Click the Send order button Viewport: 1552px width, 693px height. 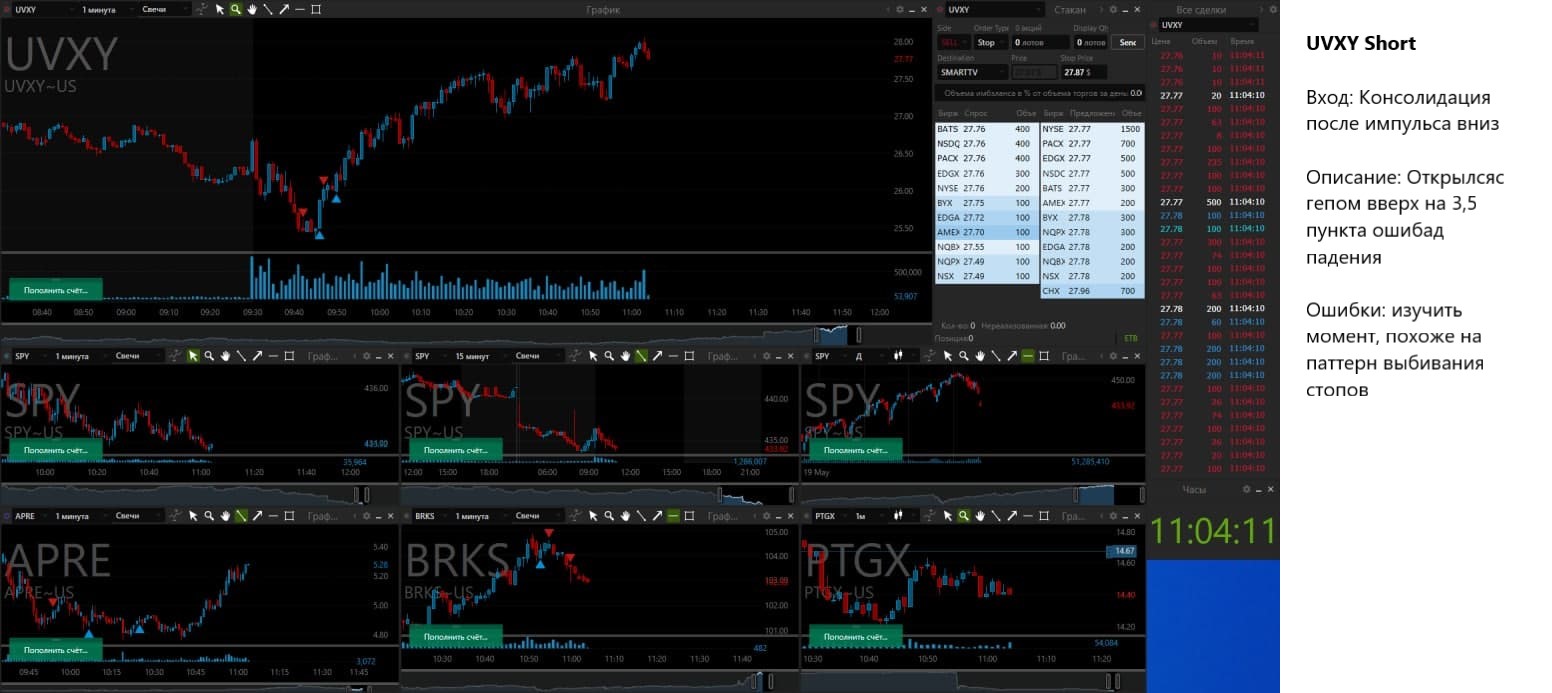click(1128, 43)
